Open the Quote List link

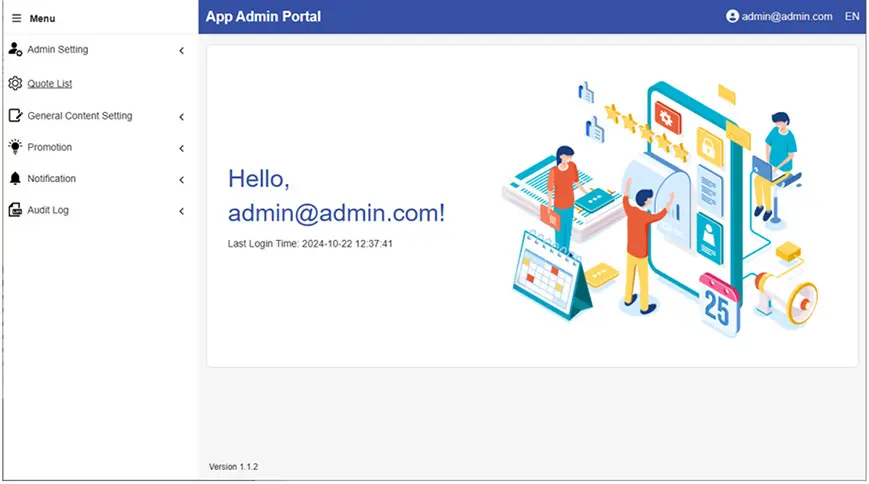point(50,84)
